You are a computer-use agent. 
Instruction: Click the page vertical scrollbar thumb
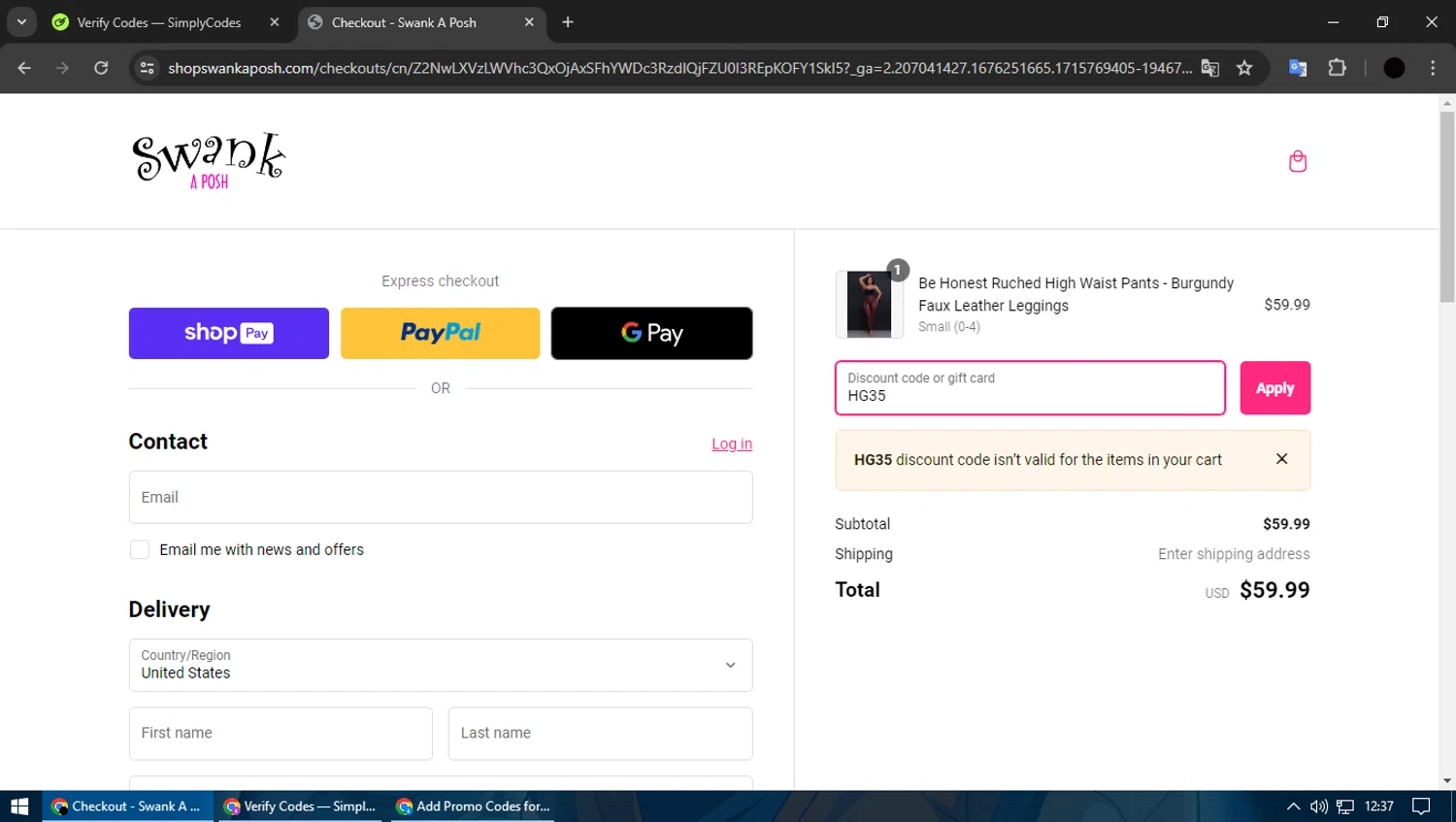click(x=1447, y=207)
